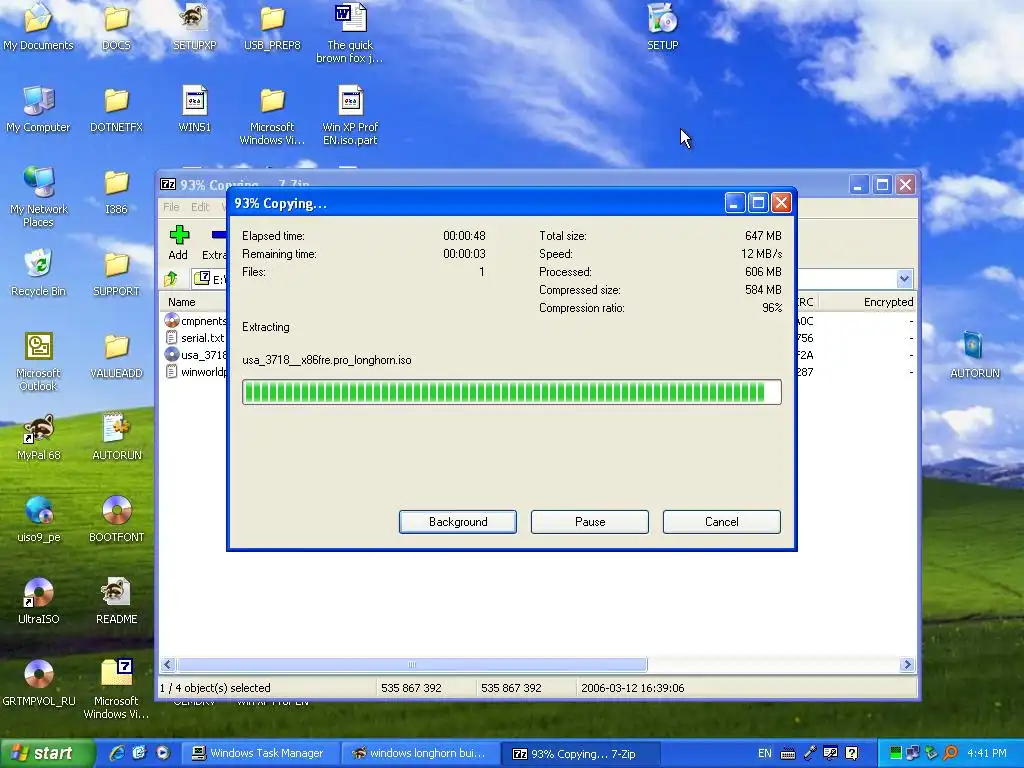
Task: Launch UltraISO shortcut
Action: click(x=39, y=600)
